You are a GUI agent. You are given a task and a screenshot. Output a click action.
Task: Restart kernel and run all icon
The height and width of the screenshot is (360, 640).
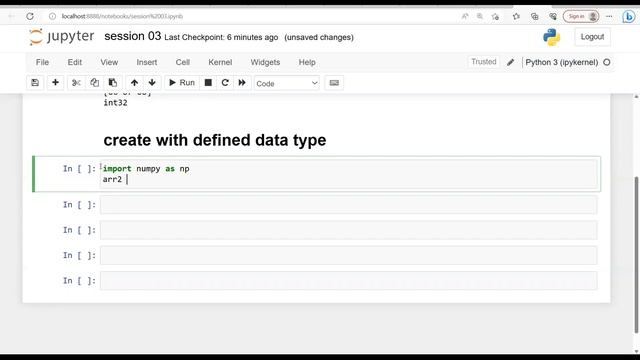(242, 83)
